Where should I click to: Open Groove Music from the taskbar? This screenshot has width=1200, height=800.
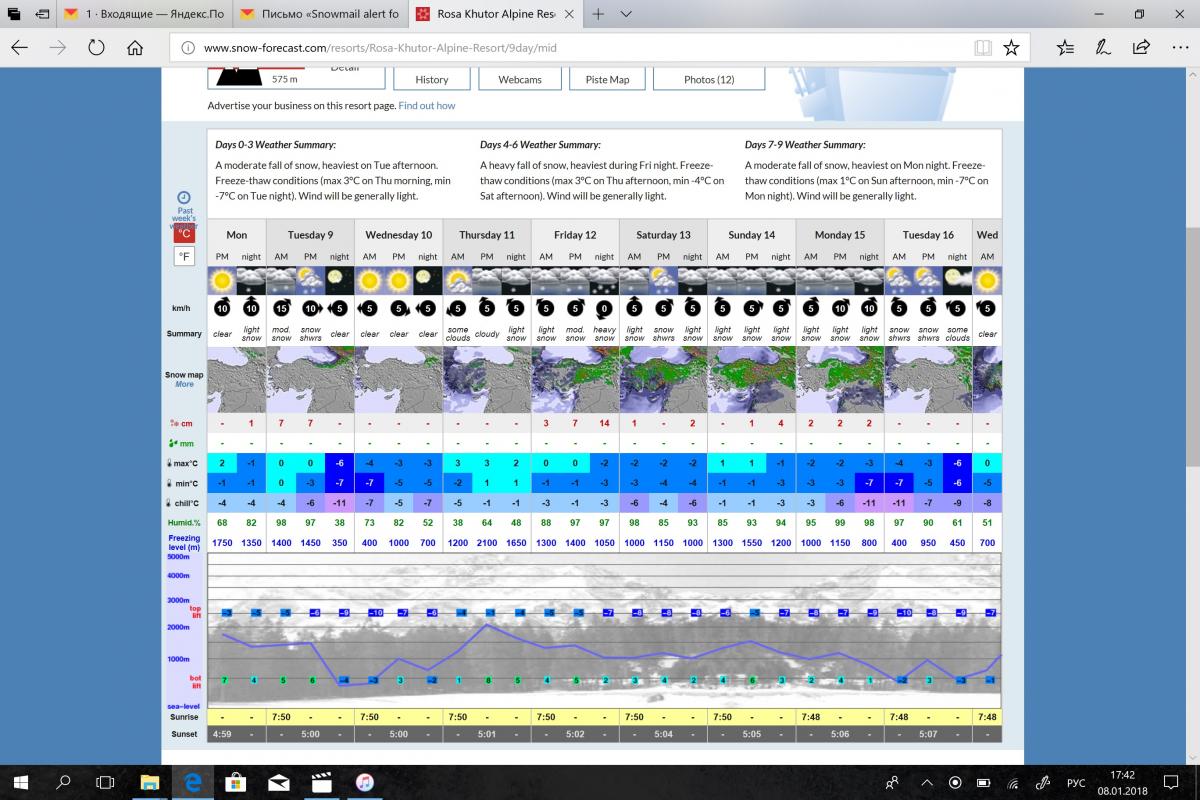coord(365,781)
